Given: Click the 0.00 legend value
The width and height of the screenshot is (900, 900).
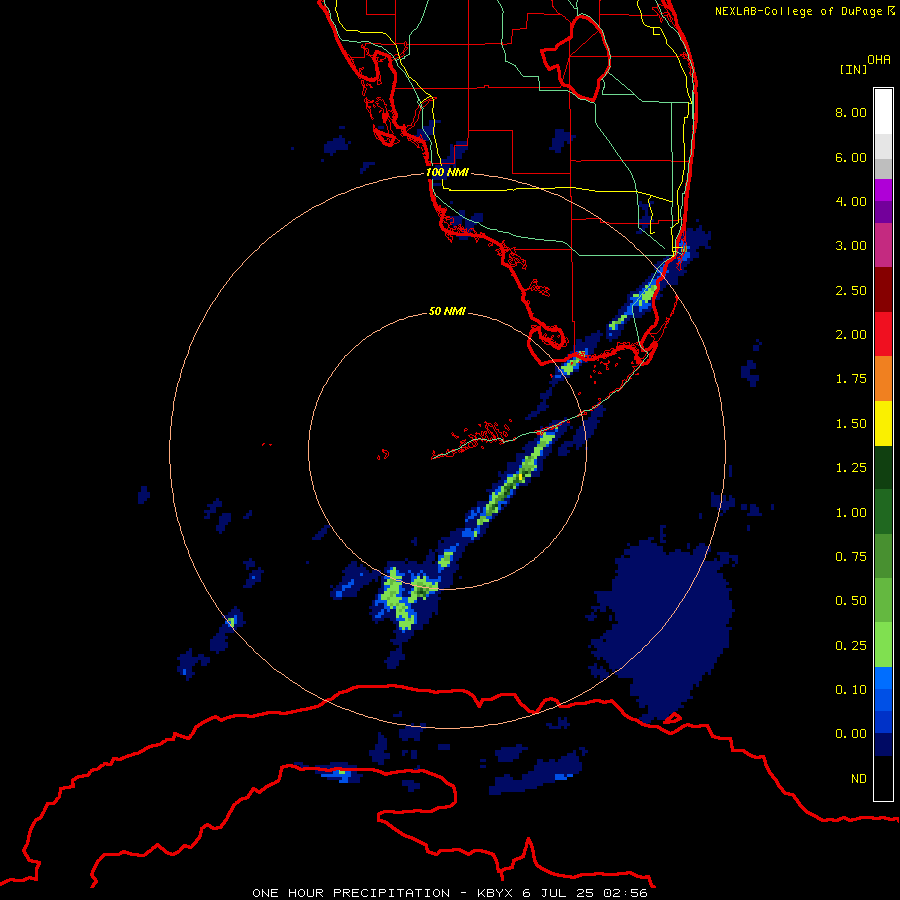Looking at the screenshot, I should click(851, 734).
